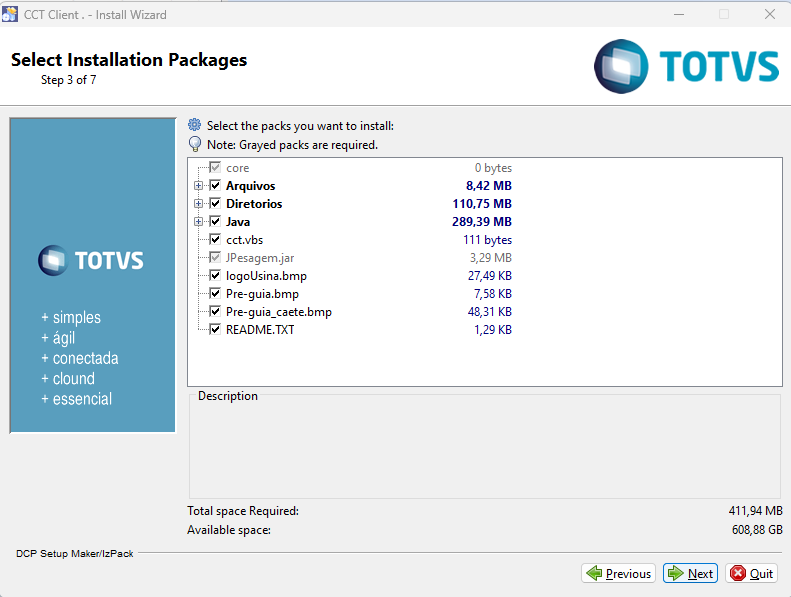The image size is (791, 597).
Task: Select the logoUsina.bmp pack row
Action: tap(361, 276)
